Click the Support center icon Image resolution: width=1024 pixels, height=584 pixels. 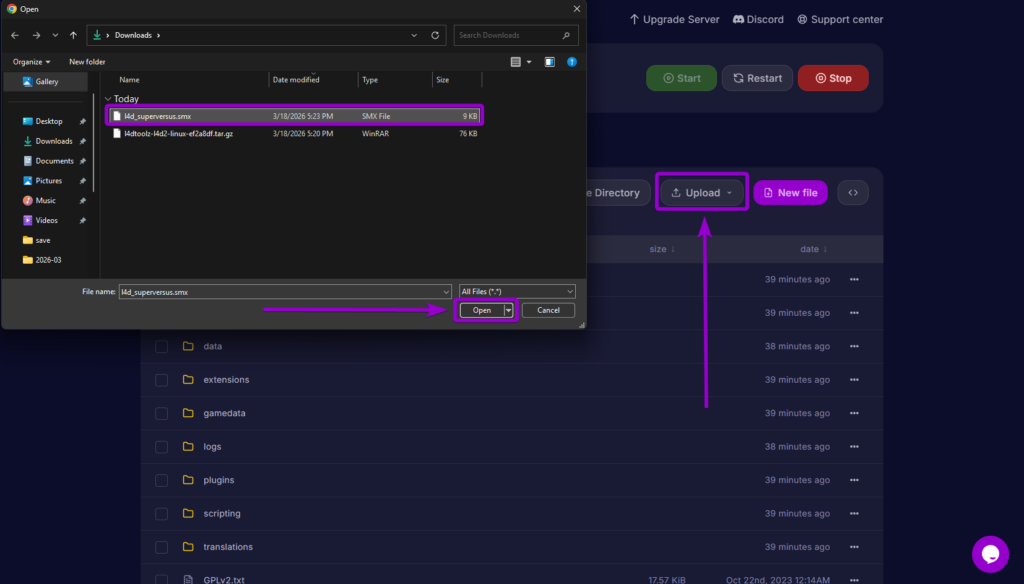pos(801,19)
